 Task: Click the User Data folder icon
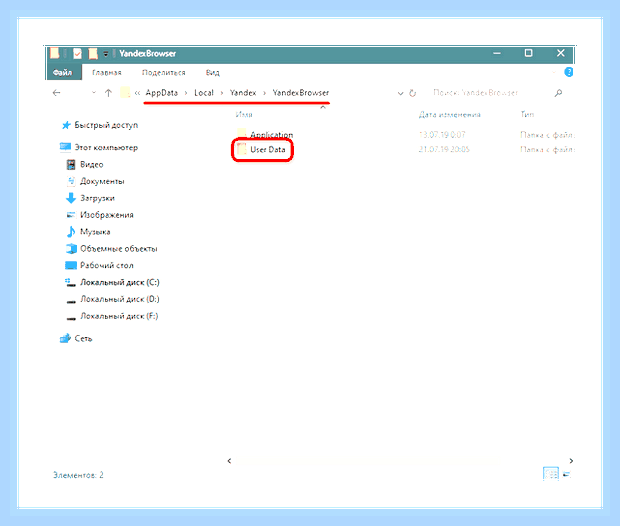tap(242, 149)
